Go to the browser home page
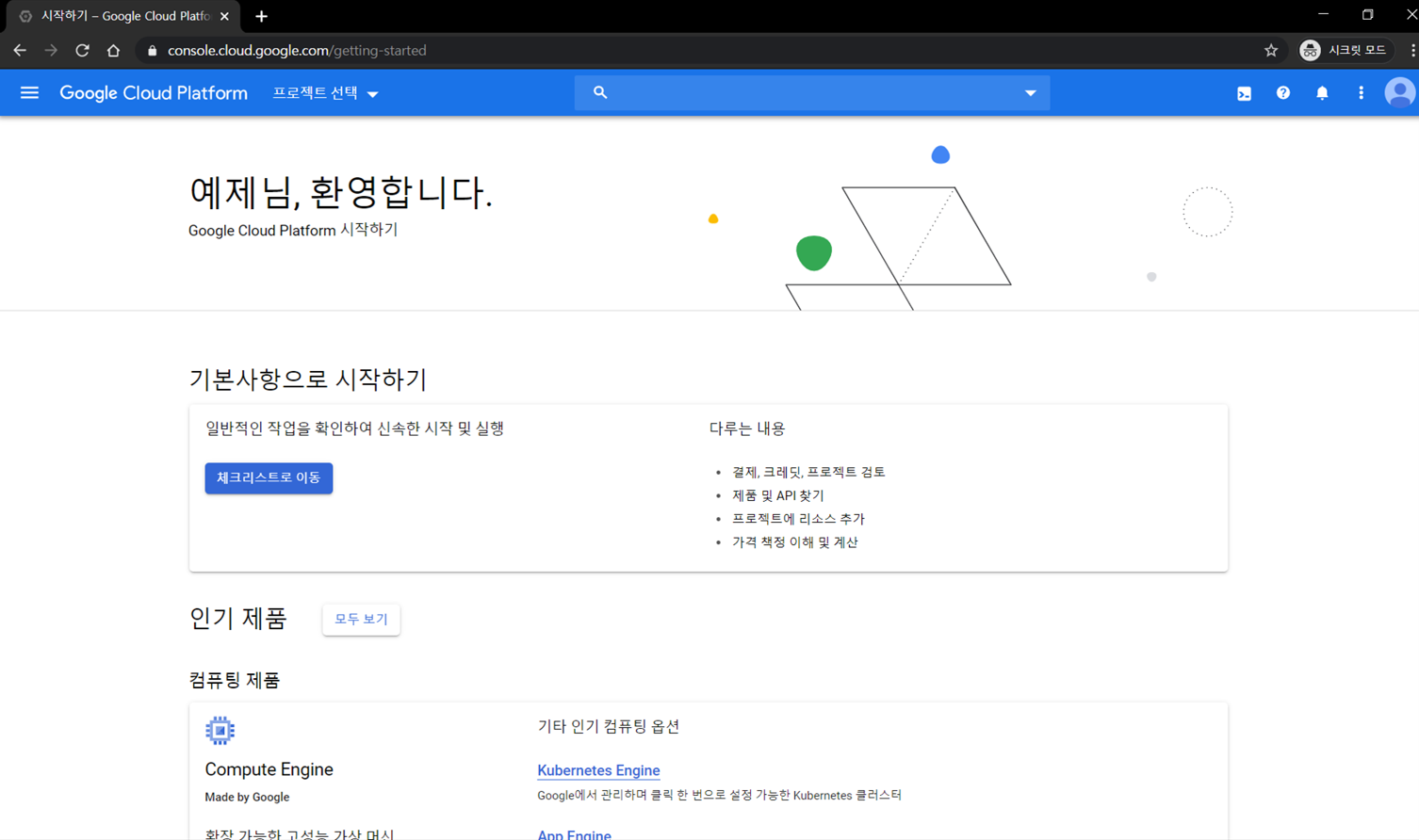Image resolution: width=1419 pixels, height=840 pixels. tap(113, 50)
